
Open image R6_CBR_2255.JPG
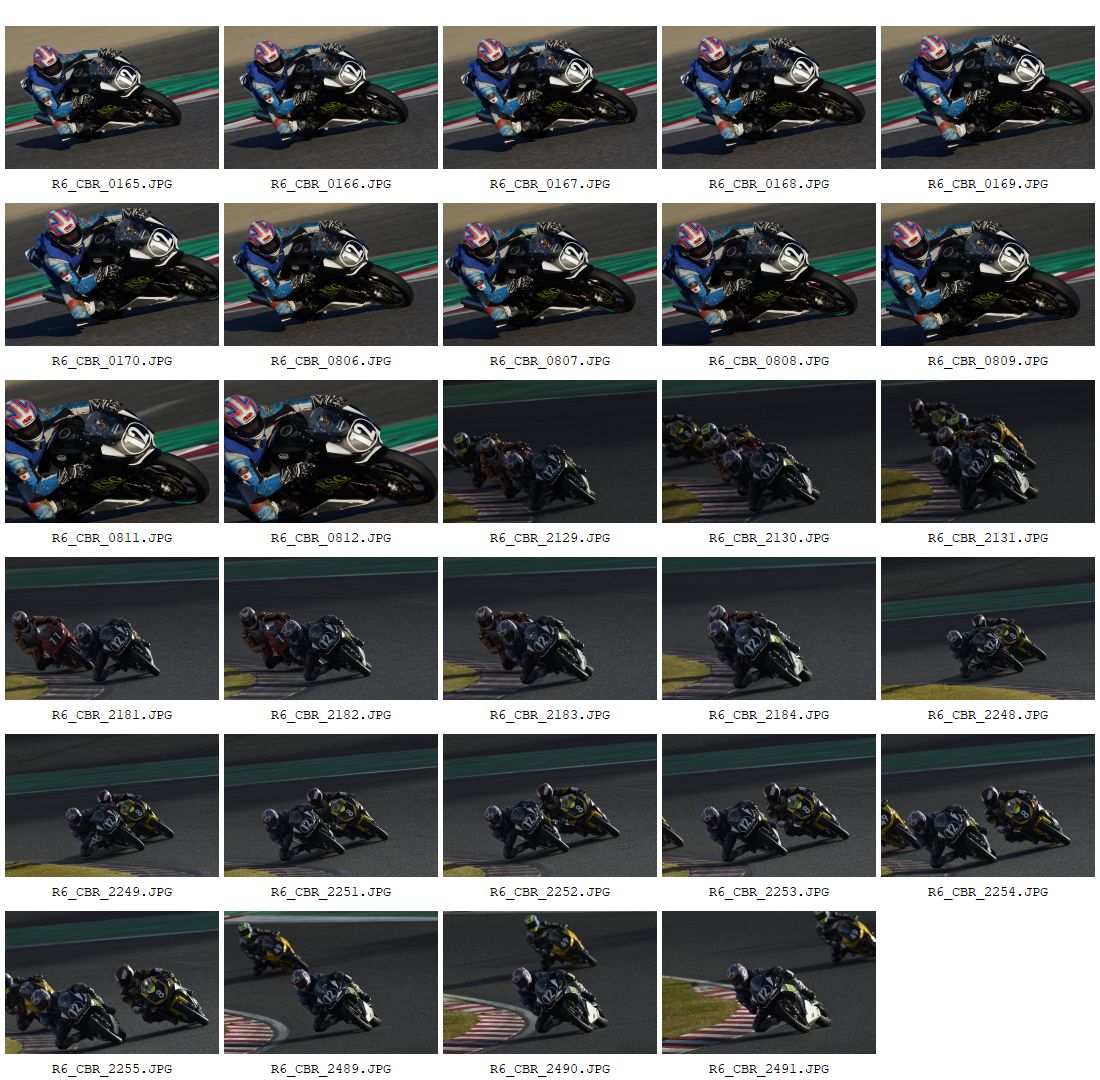pyautogui.click(x=112, y=982)
